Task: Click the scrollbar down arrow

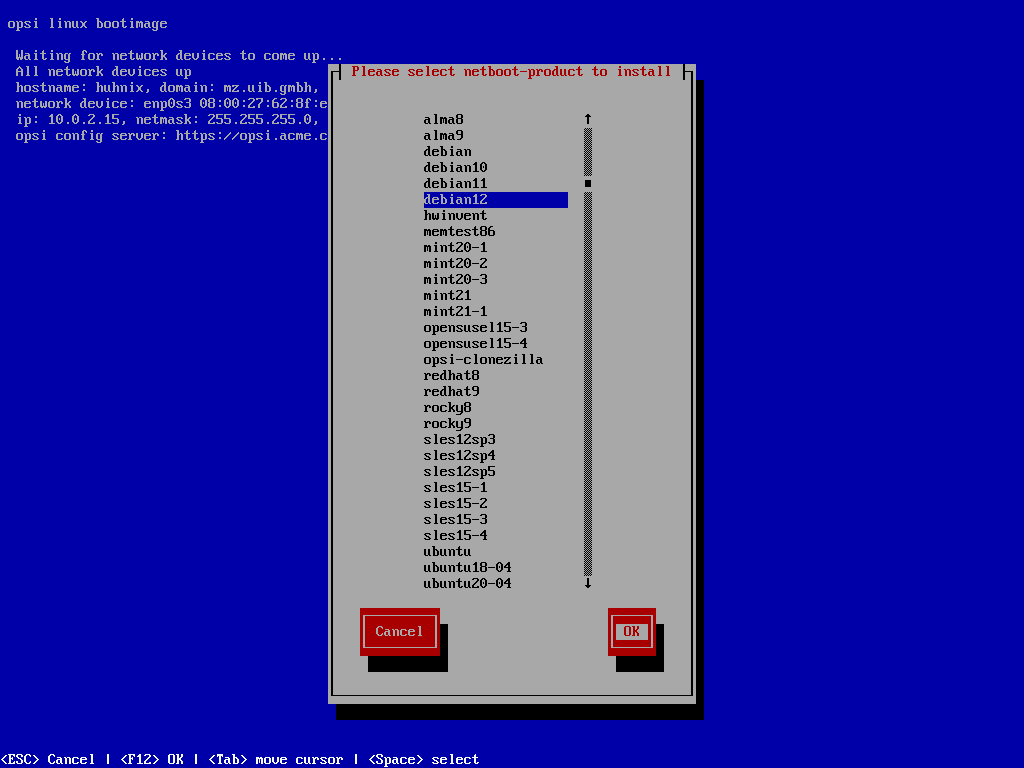Action: (x=588, y=583)
